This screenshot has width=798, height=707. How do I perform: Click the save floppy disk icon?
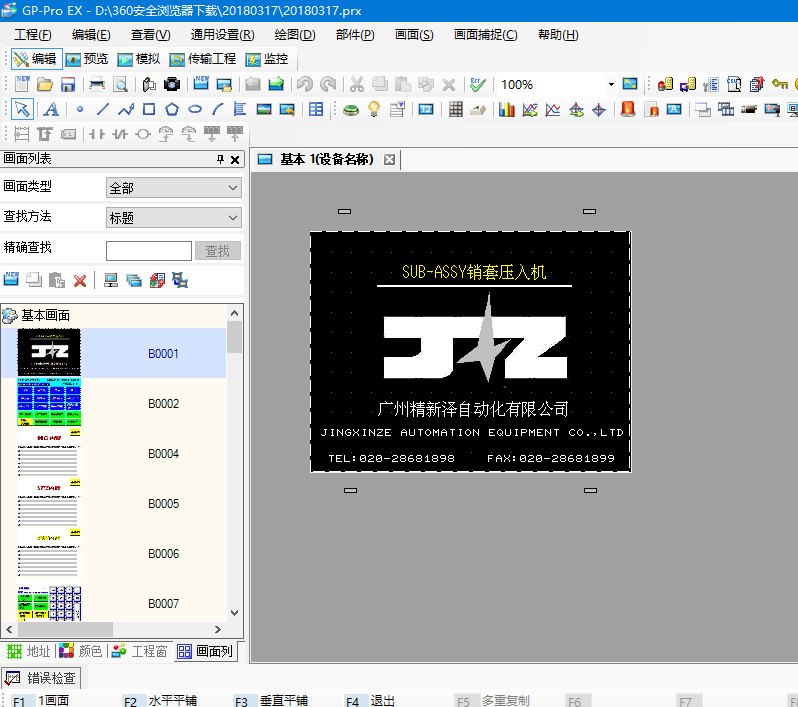(x=68, y=85)
